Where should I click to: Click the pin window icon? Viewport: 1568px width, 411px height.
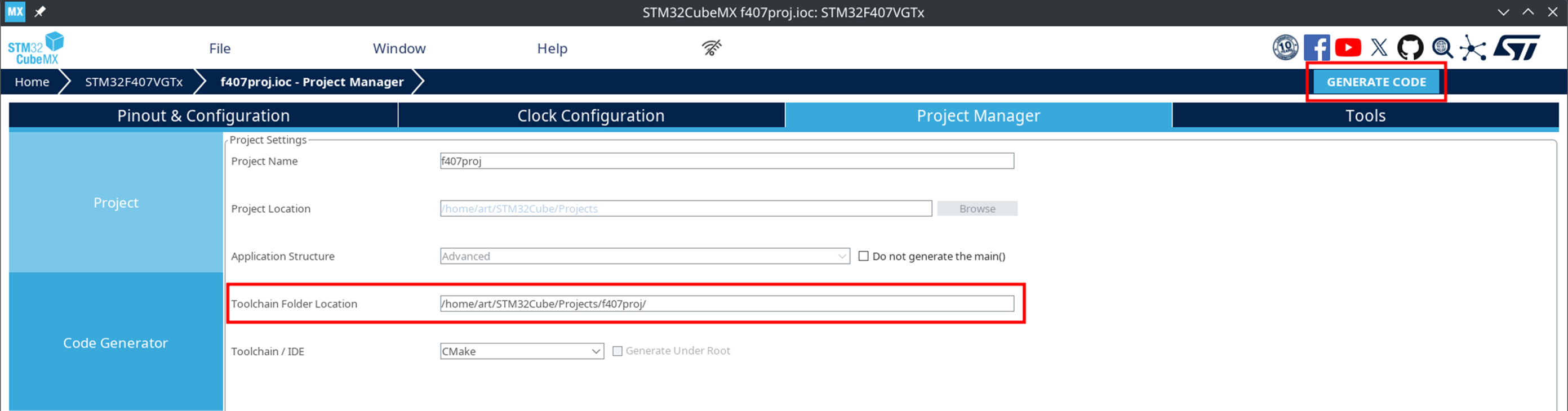click(40, 12)
